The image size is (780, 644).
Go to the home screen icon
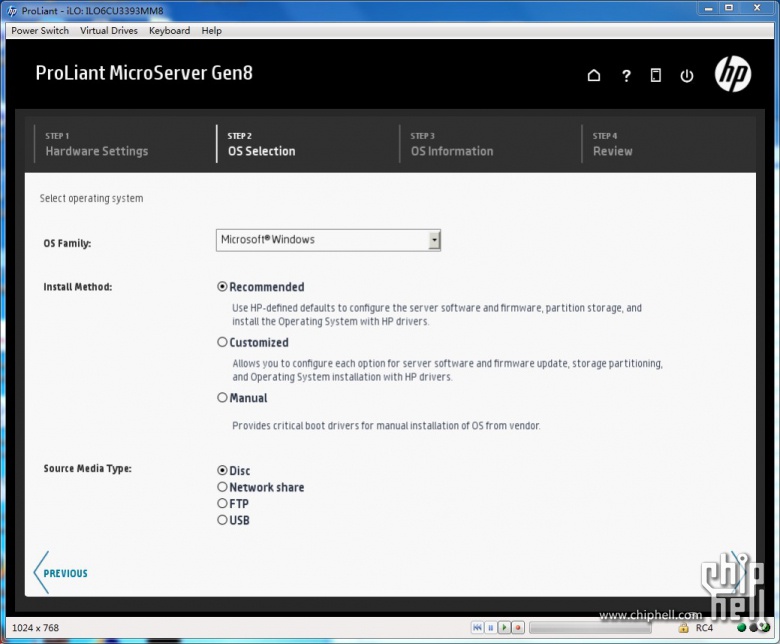pos(593,76)
